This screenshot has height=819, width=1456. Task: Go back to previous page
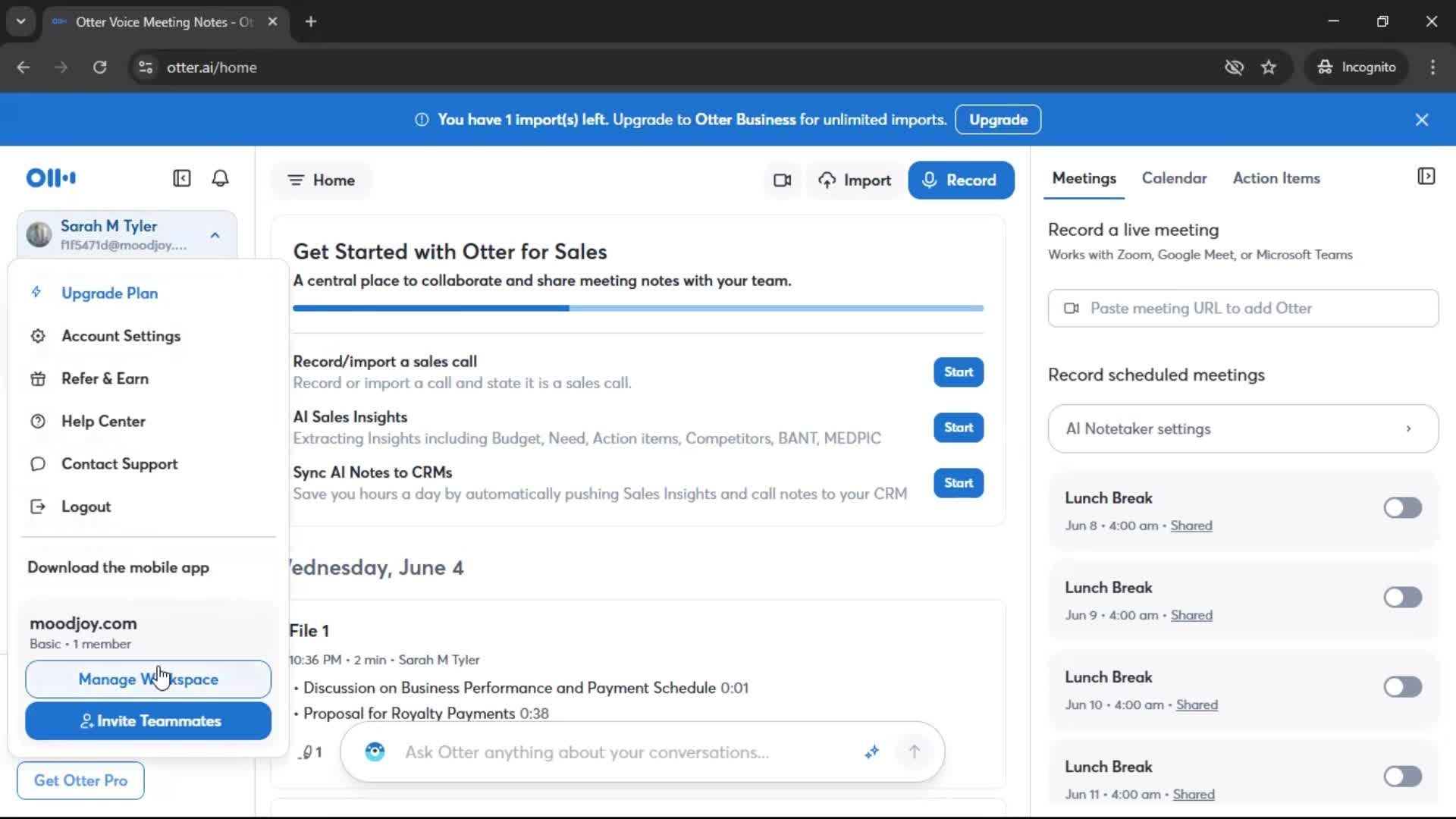(24, 67)
